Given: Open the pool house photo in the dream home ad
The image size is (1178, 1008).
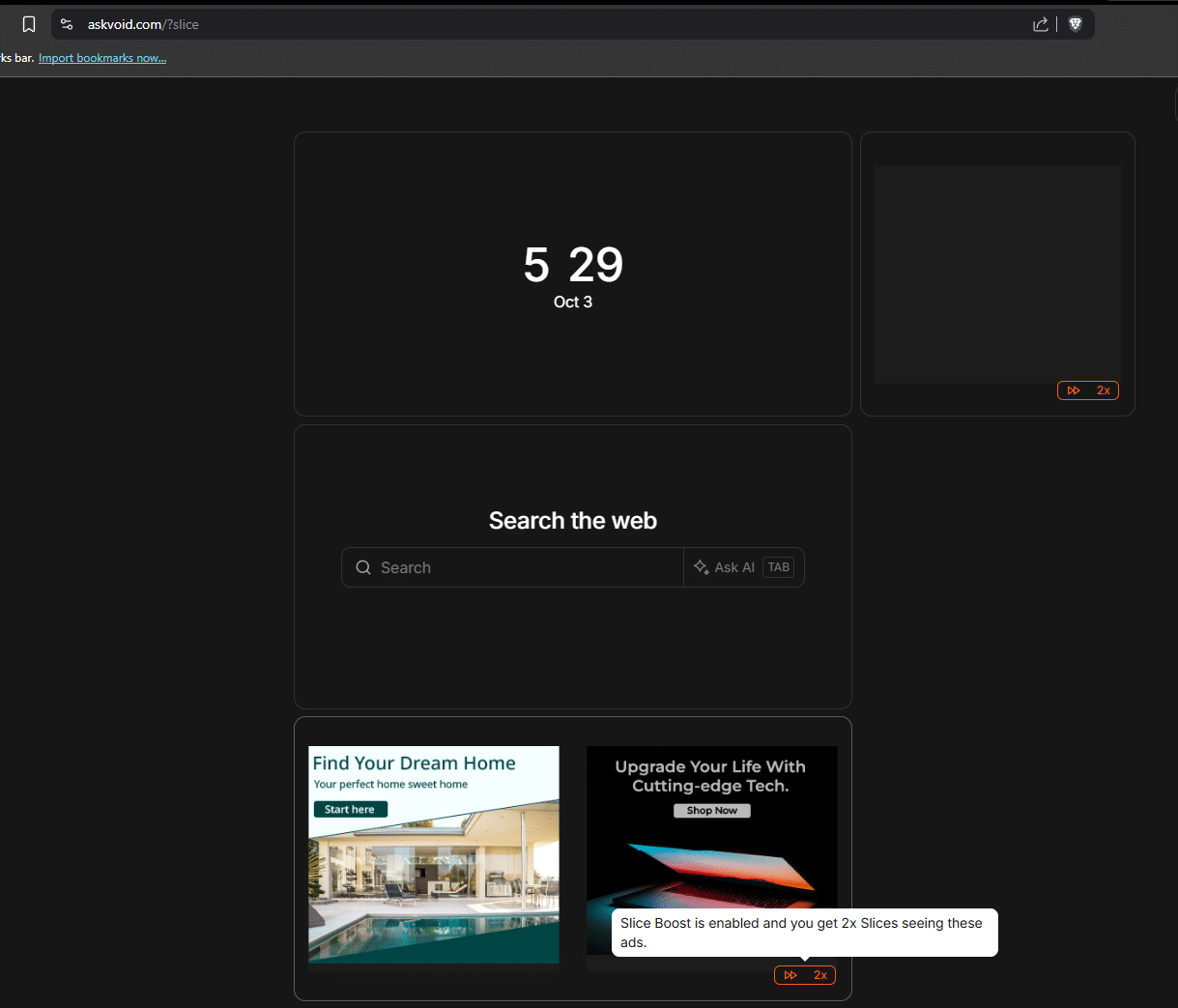Looking at the screenshot, I should (433, 889).
